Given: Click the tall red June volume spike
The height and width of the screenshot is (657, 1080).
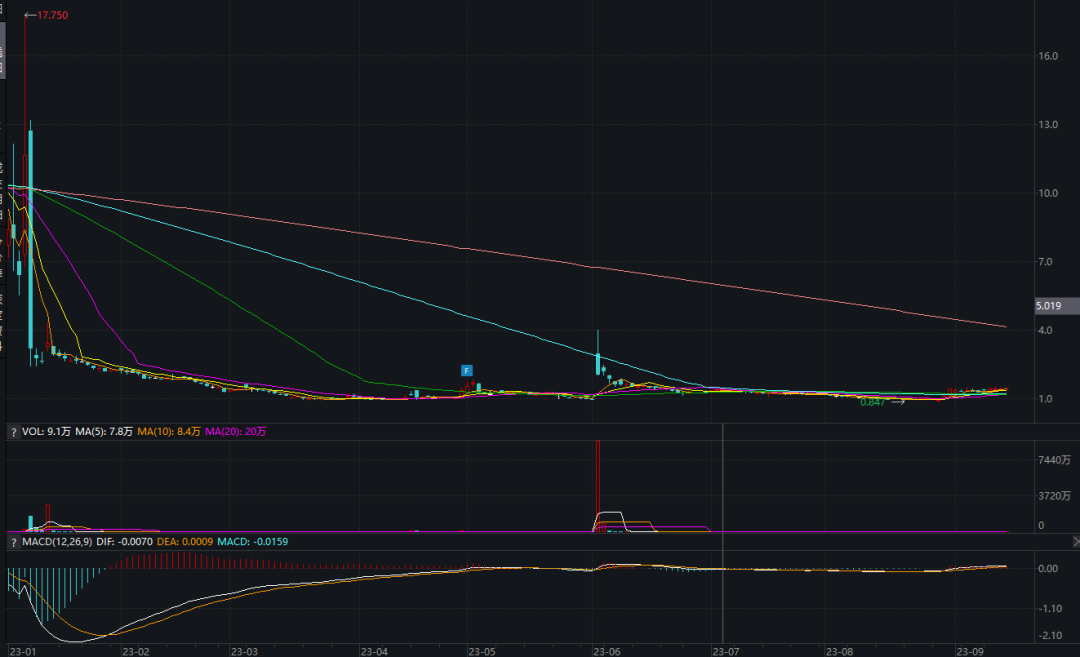Looking at the screenshot, I should 598,486.
